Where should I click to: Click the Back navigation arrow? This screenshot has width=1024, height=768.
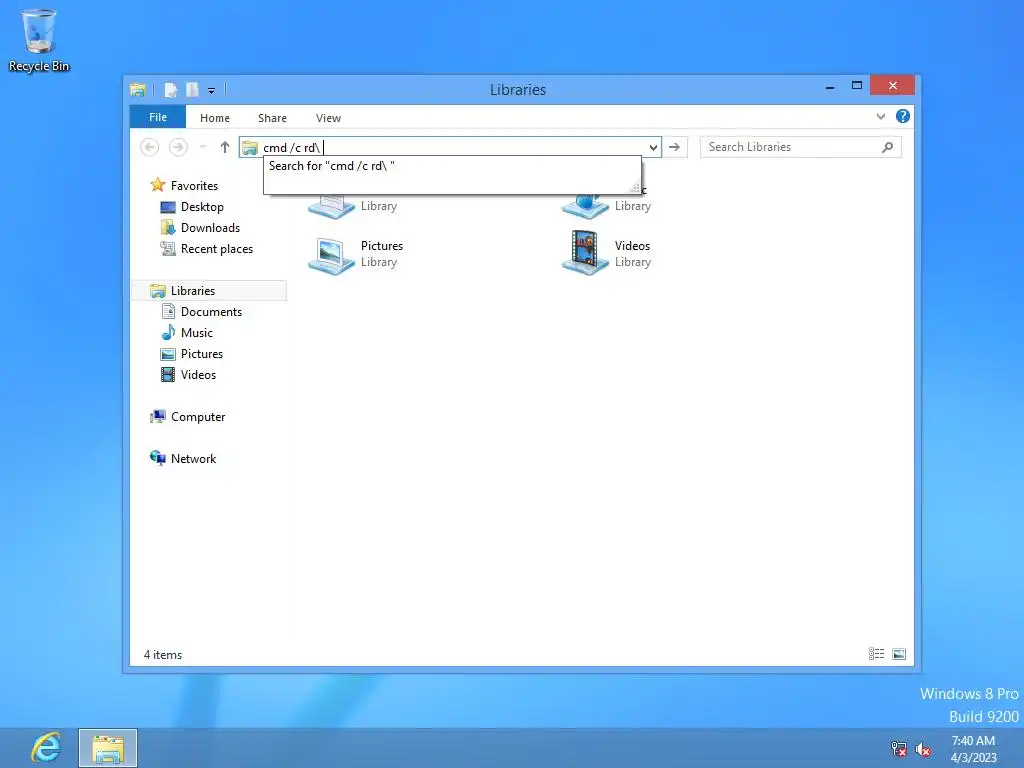point(150,147)
